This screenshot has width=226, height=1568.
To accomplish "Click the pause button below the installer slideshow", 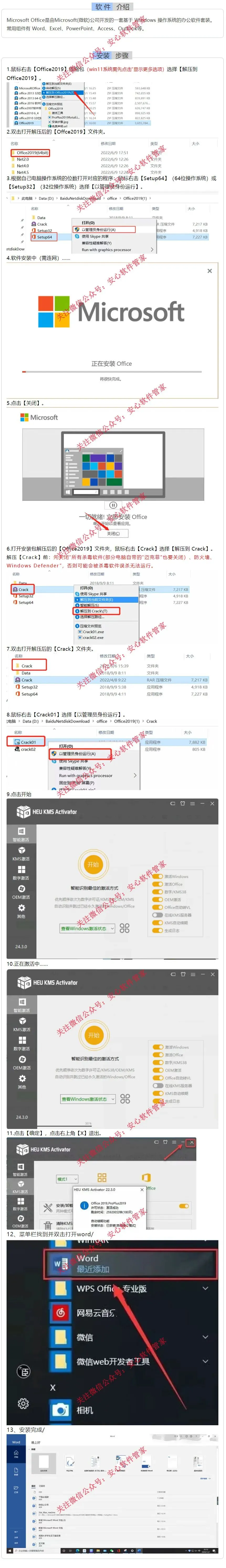I will (113, 505).
